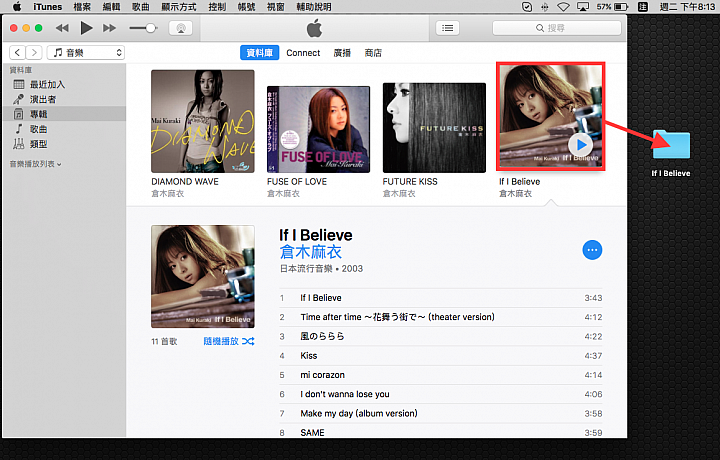
Task: Click the input method icon in menu bar
Action: [643, 7]
